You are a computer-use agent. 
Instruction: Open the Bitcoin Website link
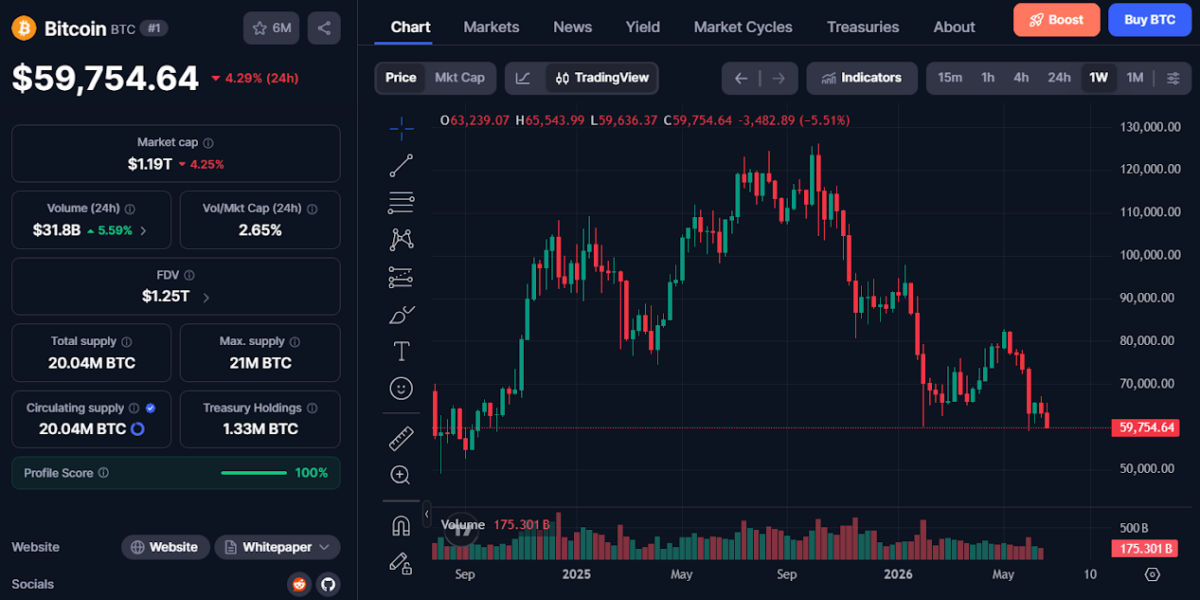(x=166, y=547)
